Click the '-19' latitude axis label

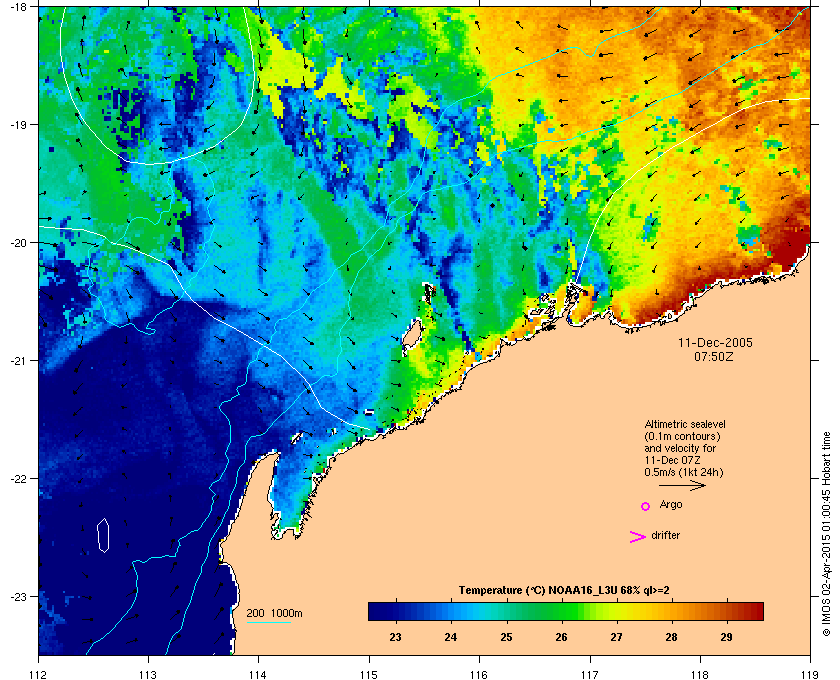click(x=19, y=125)
